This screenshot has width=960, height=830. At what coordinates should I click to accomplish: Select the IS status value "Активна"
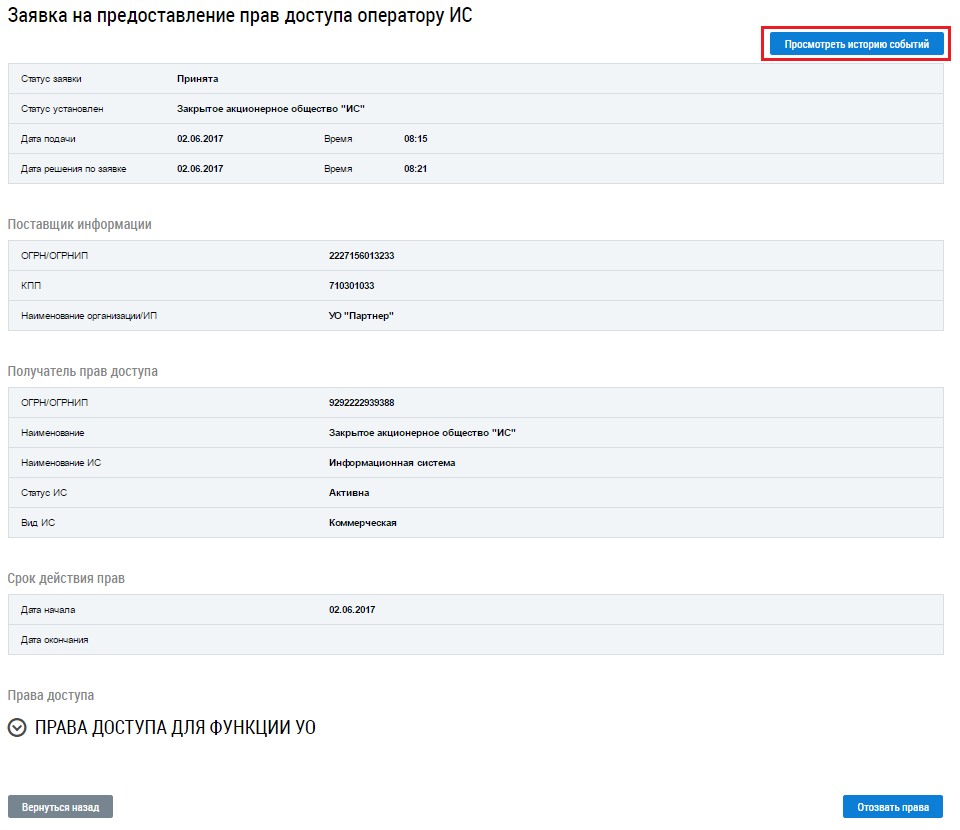tap(349, 493)
